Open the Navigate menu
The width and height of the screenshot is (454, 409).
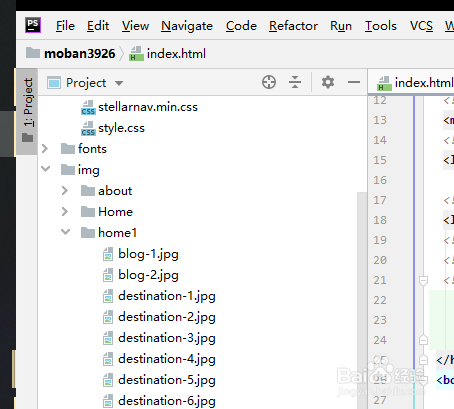(187, 26)
